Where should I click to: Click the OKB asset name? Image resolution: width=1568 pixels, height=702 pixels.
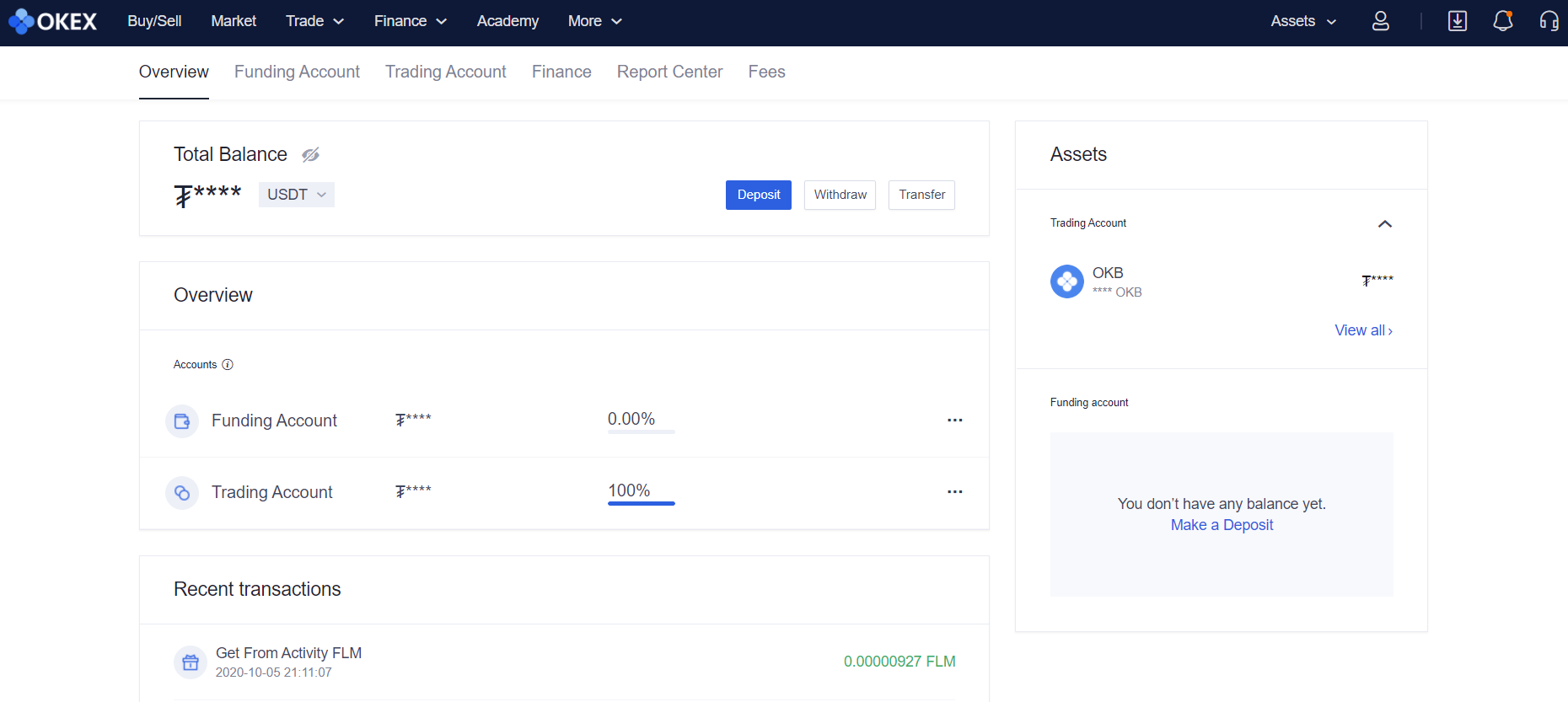(1108, 273)
